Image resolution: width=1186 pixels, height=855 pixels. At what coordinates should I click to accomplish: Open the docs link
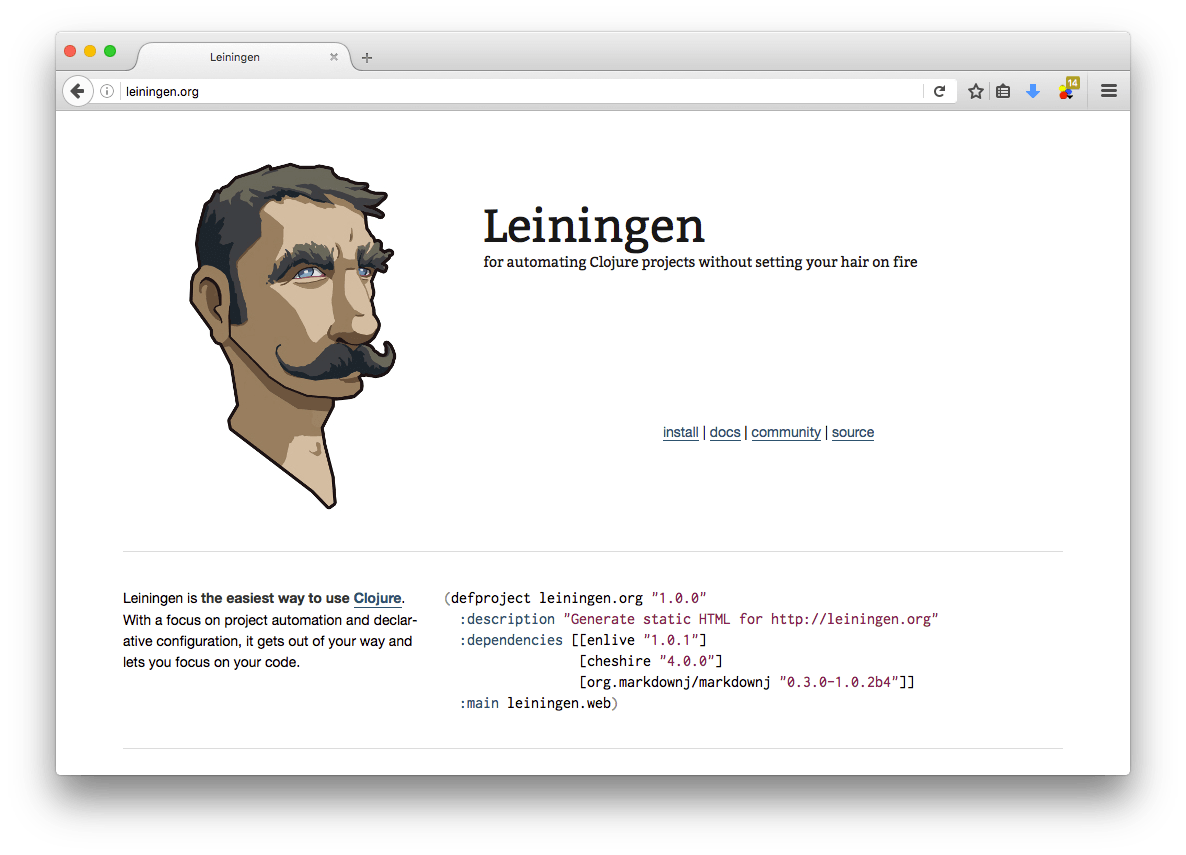tap(725, 432)
